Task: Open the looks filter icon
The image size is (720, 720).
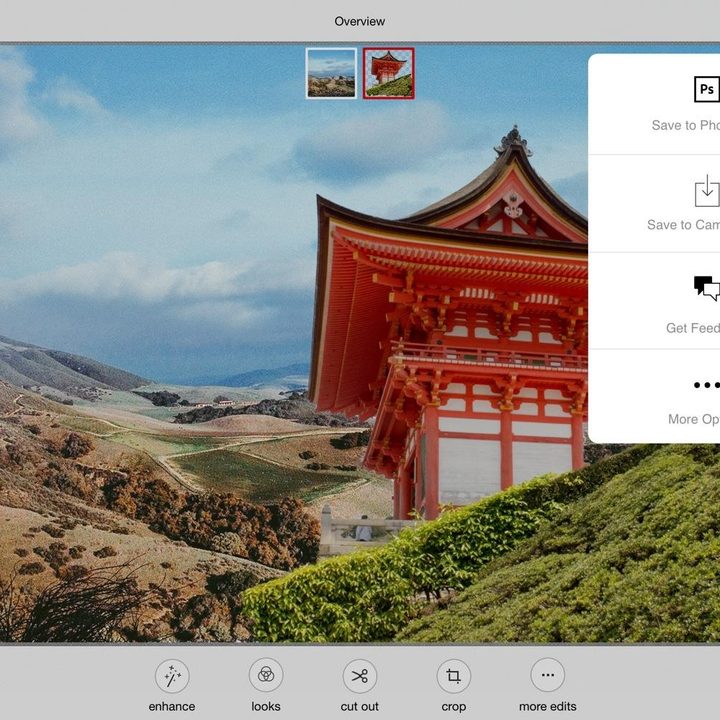Action: pyautogui.click(x=266, y=675)
